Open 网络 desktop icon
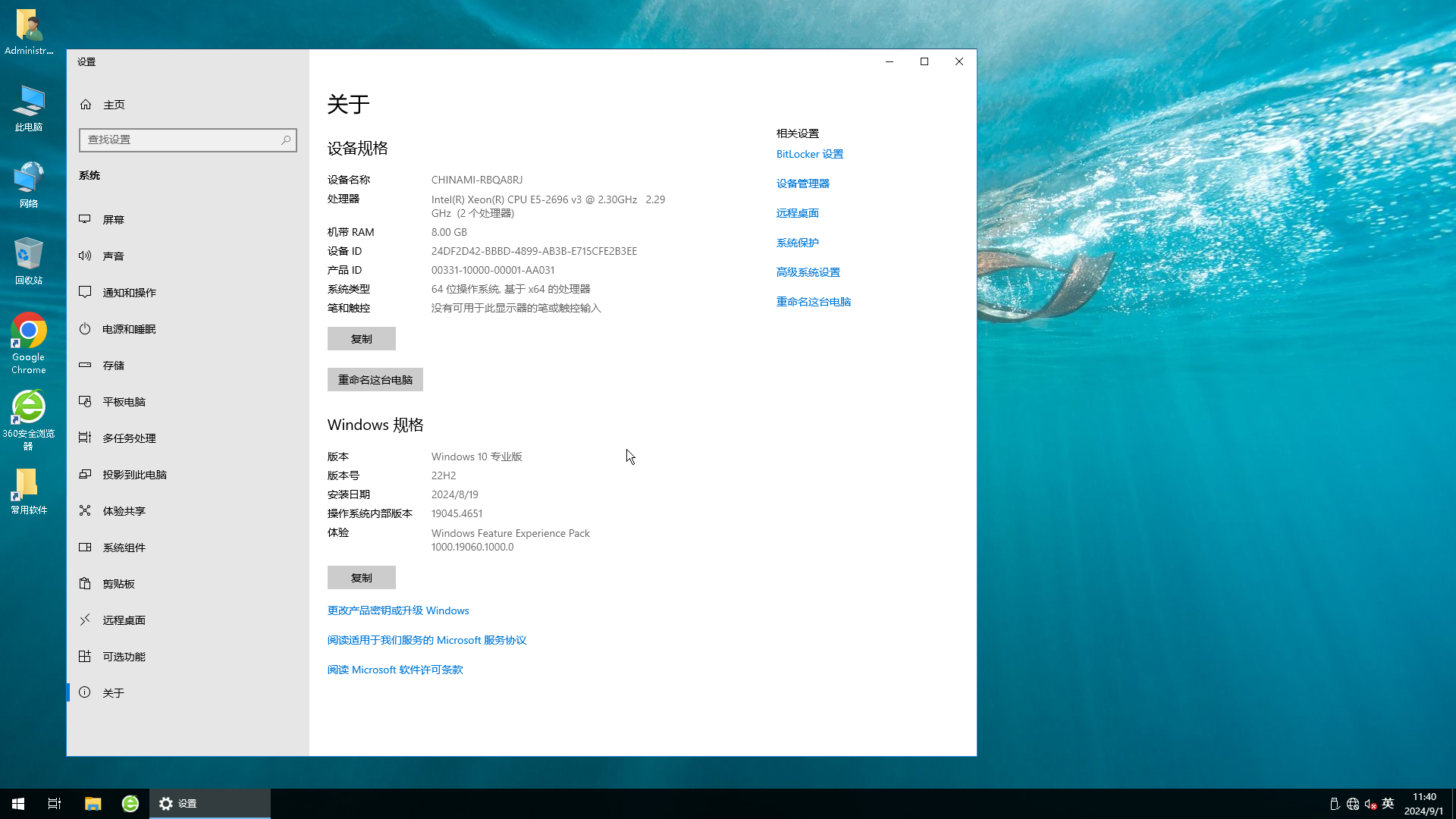Screen dimensions: 1456x819 coord(29,184)
